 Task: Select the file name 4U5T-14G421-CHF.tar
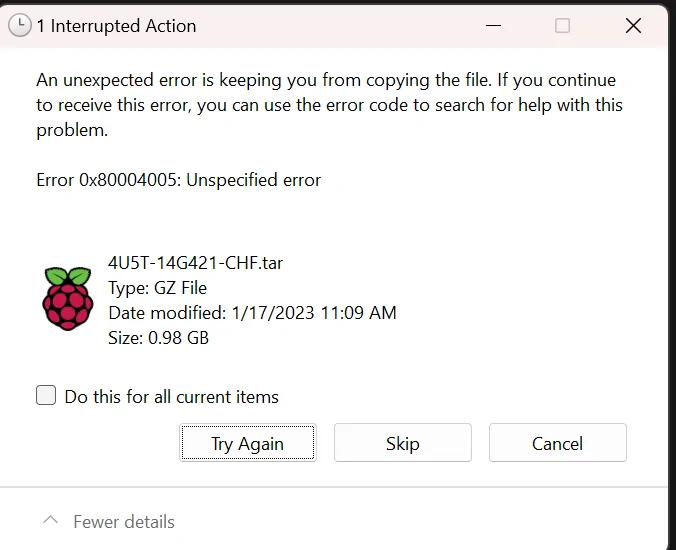click(194, 264)
